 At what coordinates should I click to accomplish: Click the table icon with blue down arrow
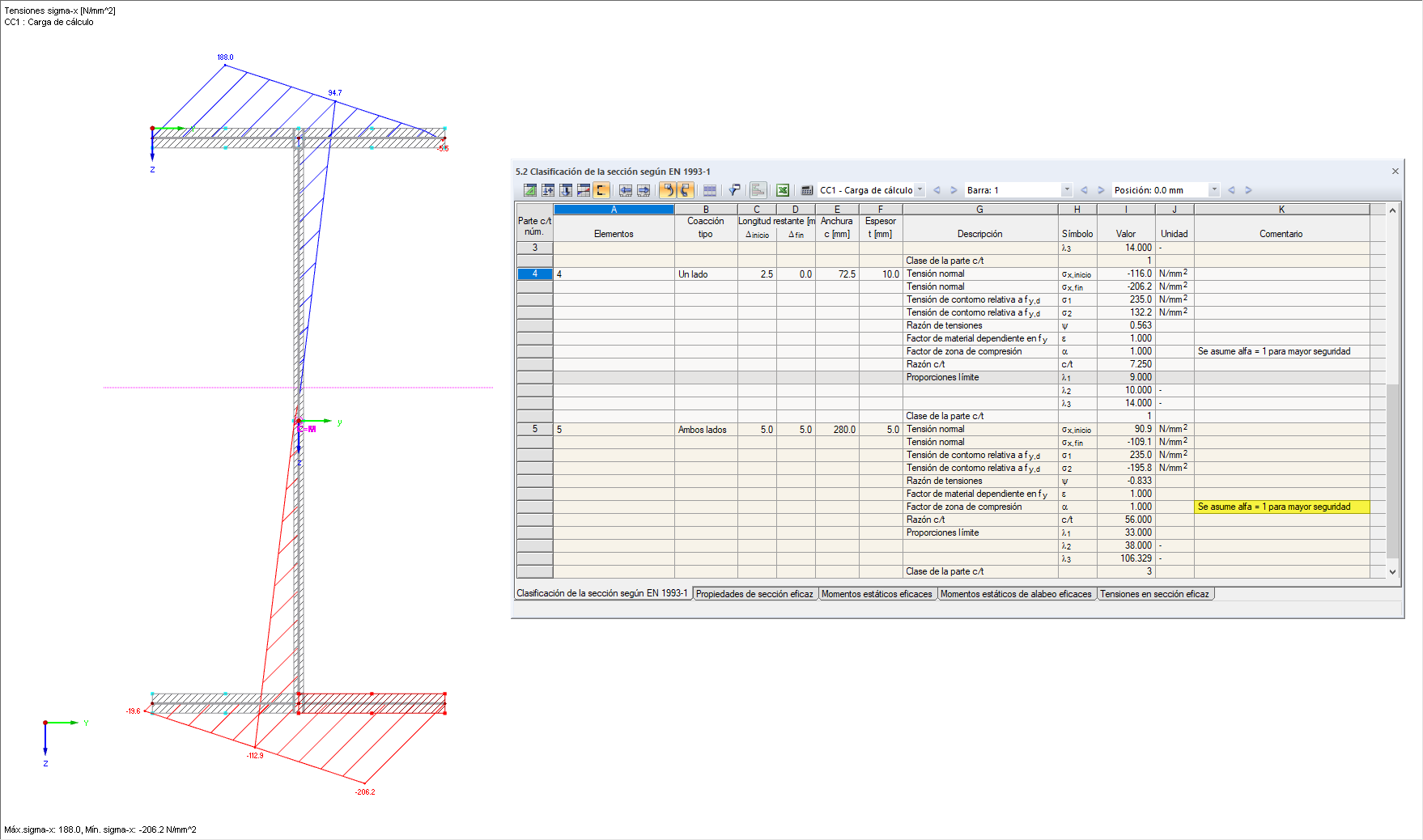point(566,190)
